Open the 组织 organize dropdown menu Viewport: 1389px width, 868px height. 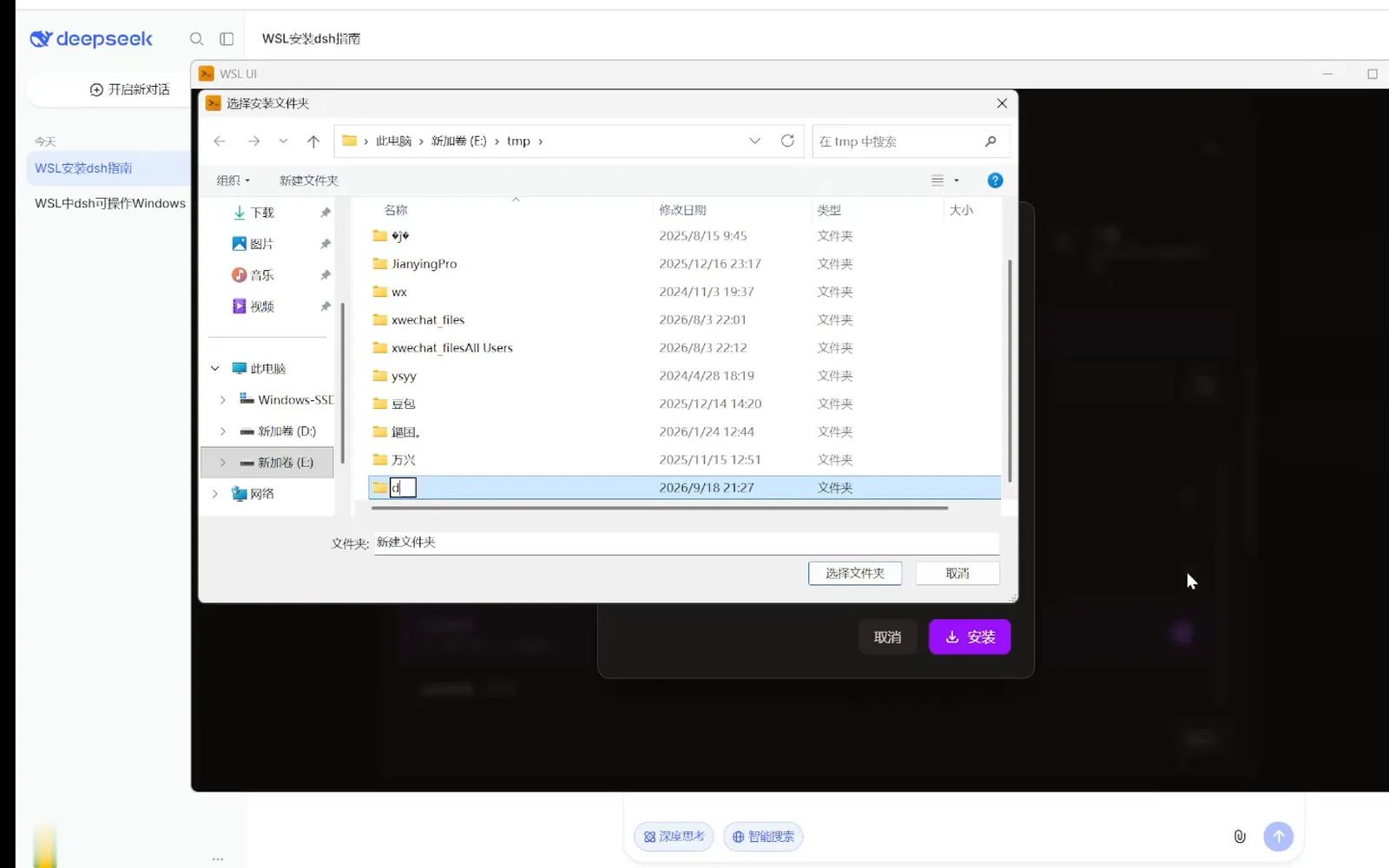(233, 181)
